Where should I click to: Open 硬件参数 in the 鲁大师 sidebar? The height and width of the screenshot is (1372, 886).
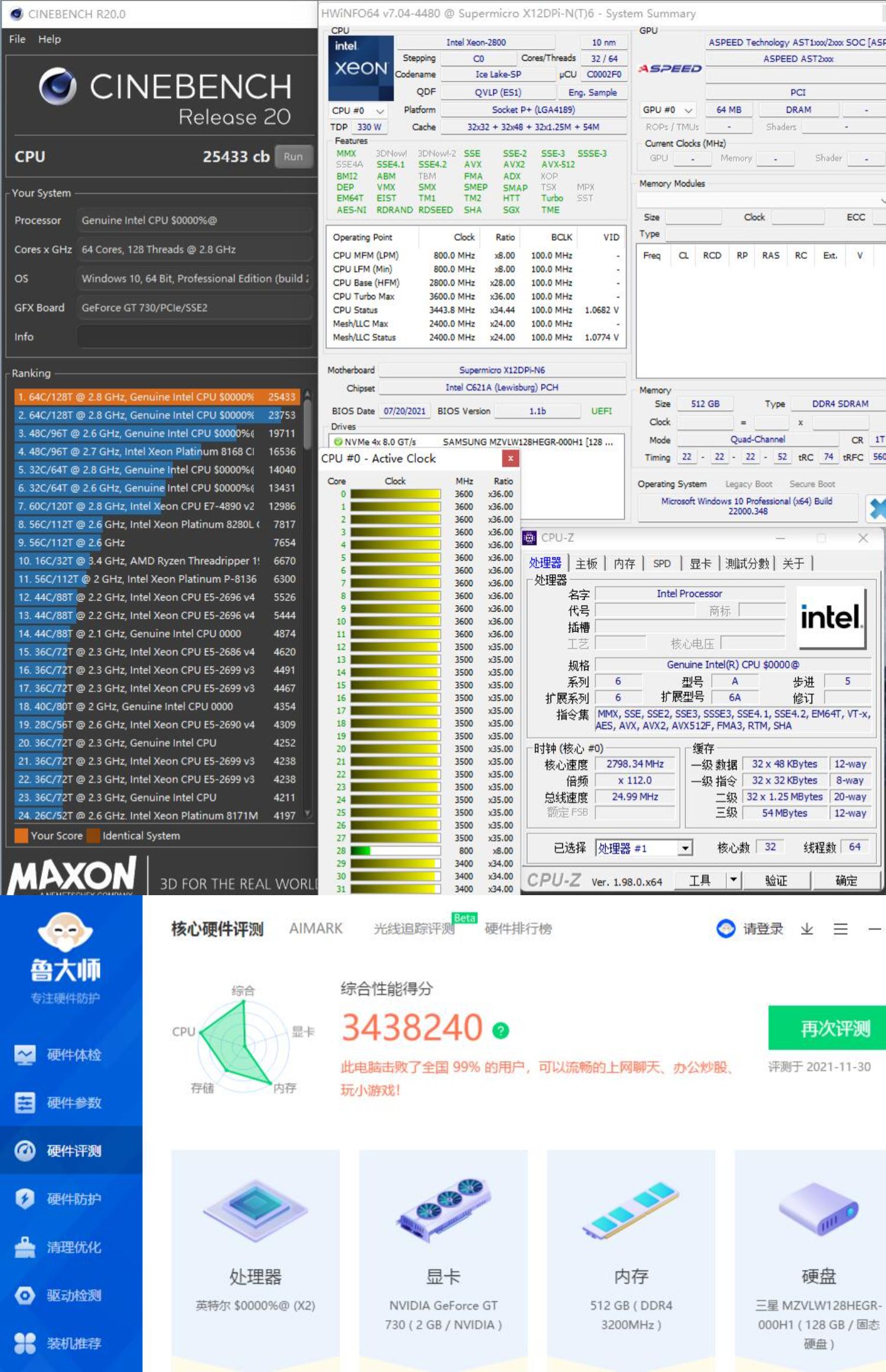point(71,1103)
